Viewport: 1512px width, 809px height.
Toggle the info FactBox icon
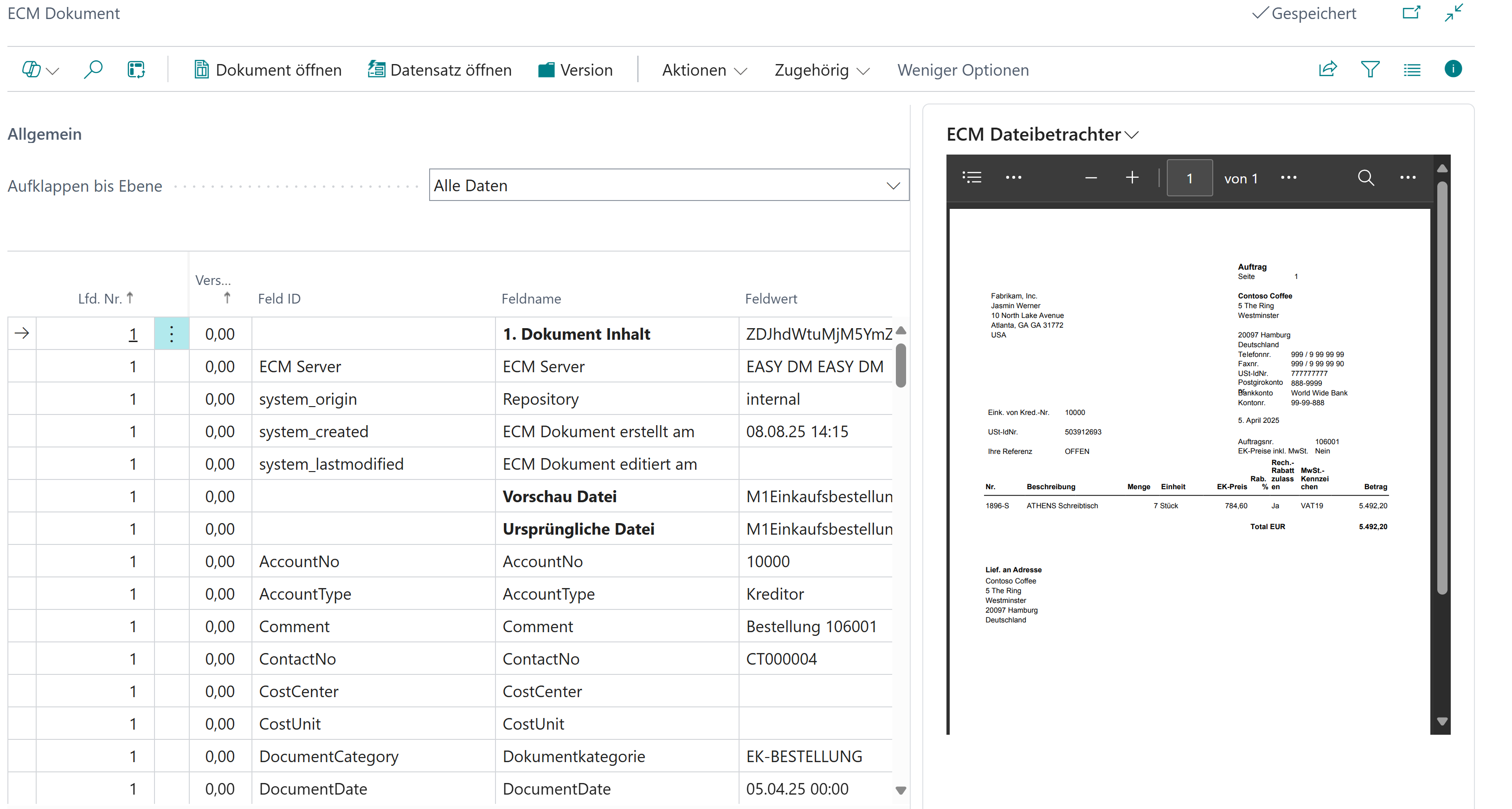(x=1453, y=69)
